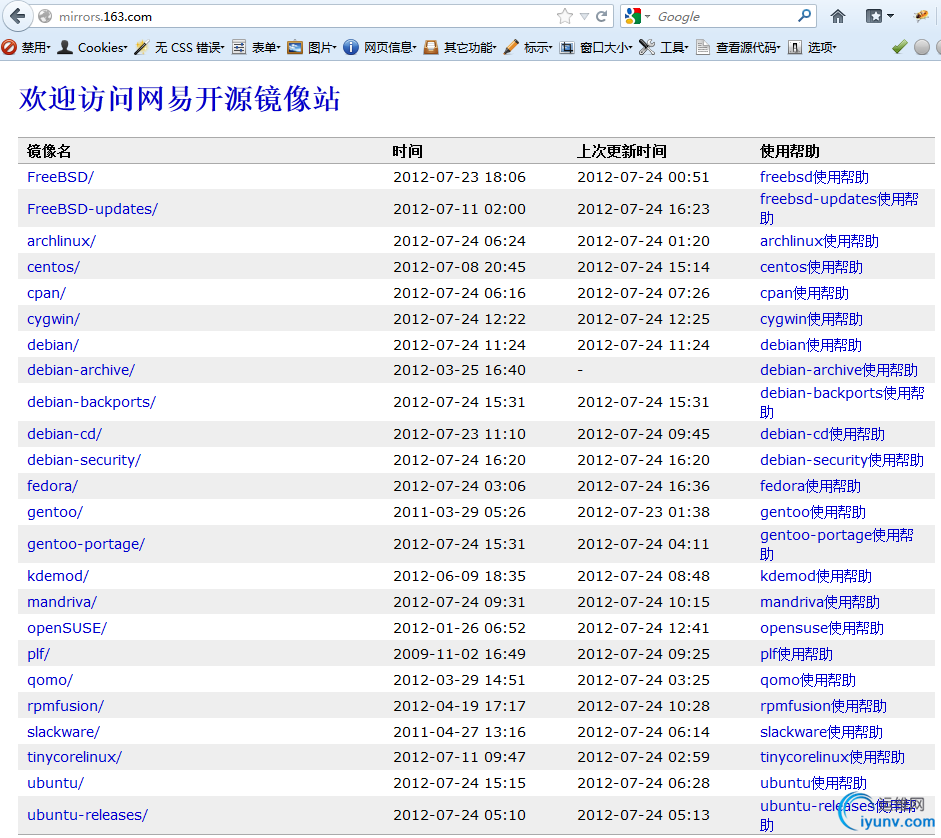Click inside the Google search box

click(x=725, y=17)
